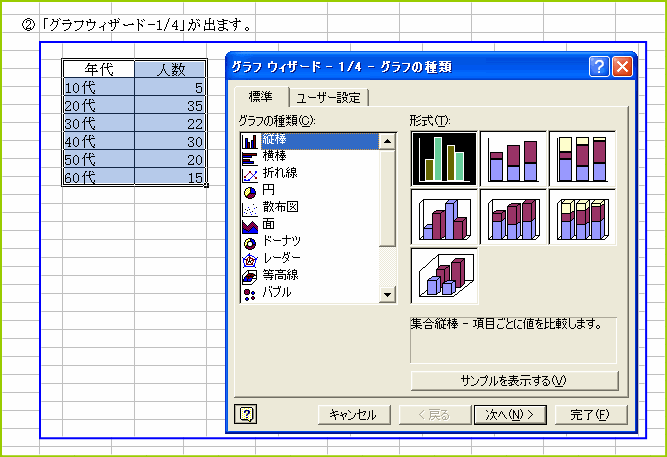Choose the 100% stacked column subtype thumbnail

[x=582, y=159]
